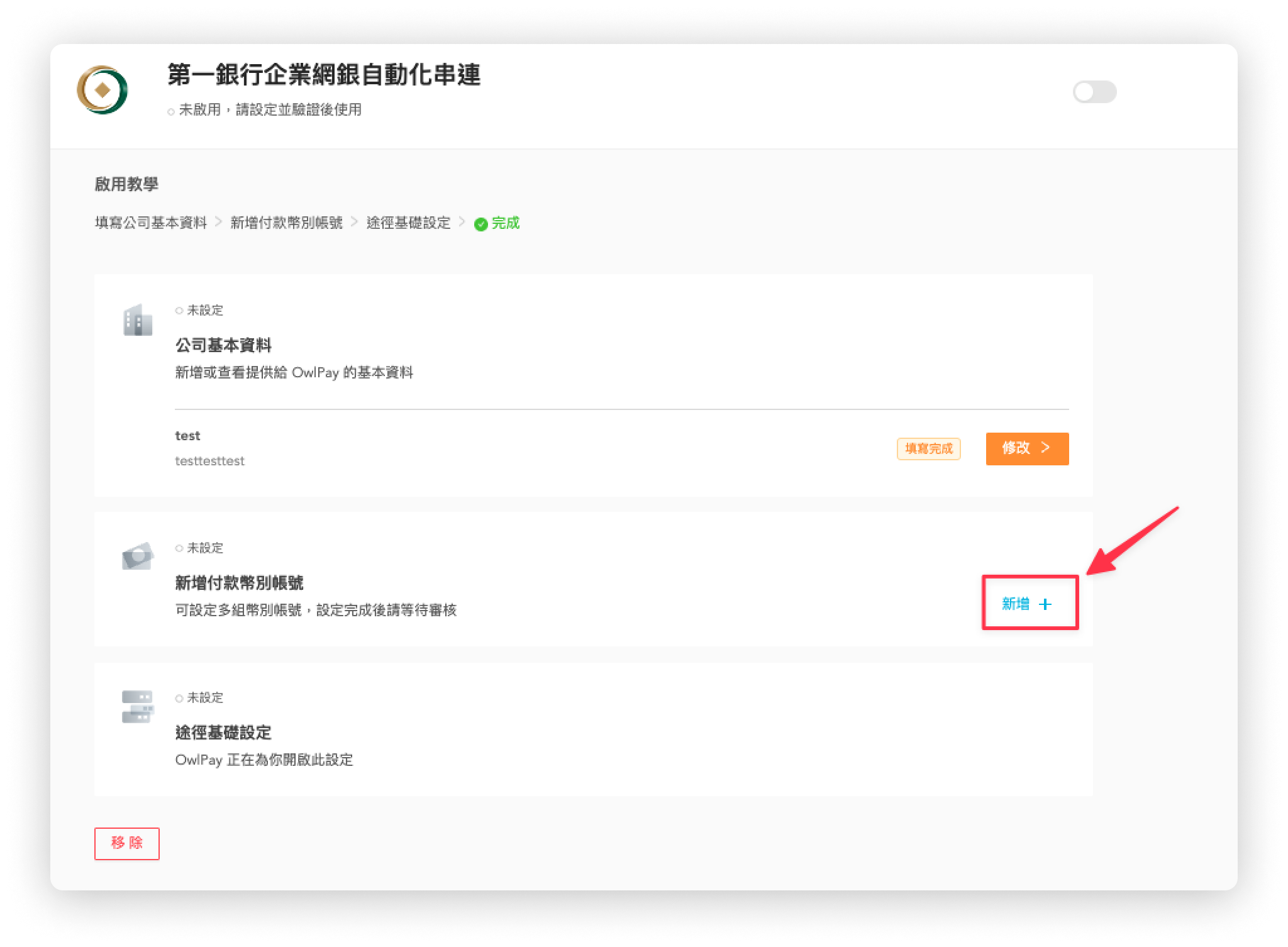Click the First Bank logo icon
Screen dimensions: 1288x947
(x=103, y=90)
